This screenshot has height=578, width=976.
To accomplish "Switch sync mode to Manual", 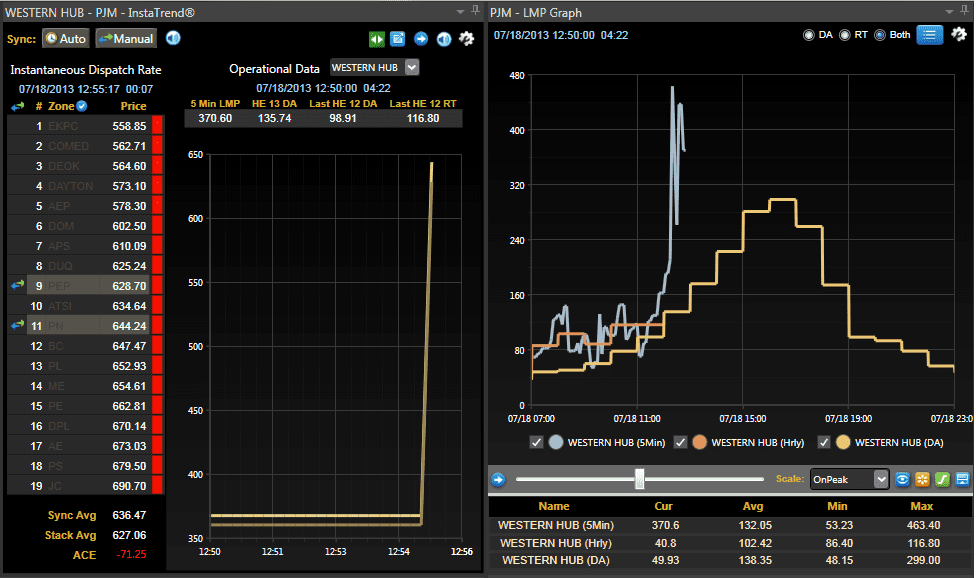I will (126, 39).
